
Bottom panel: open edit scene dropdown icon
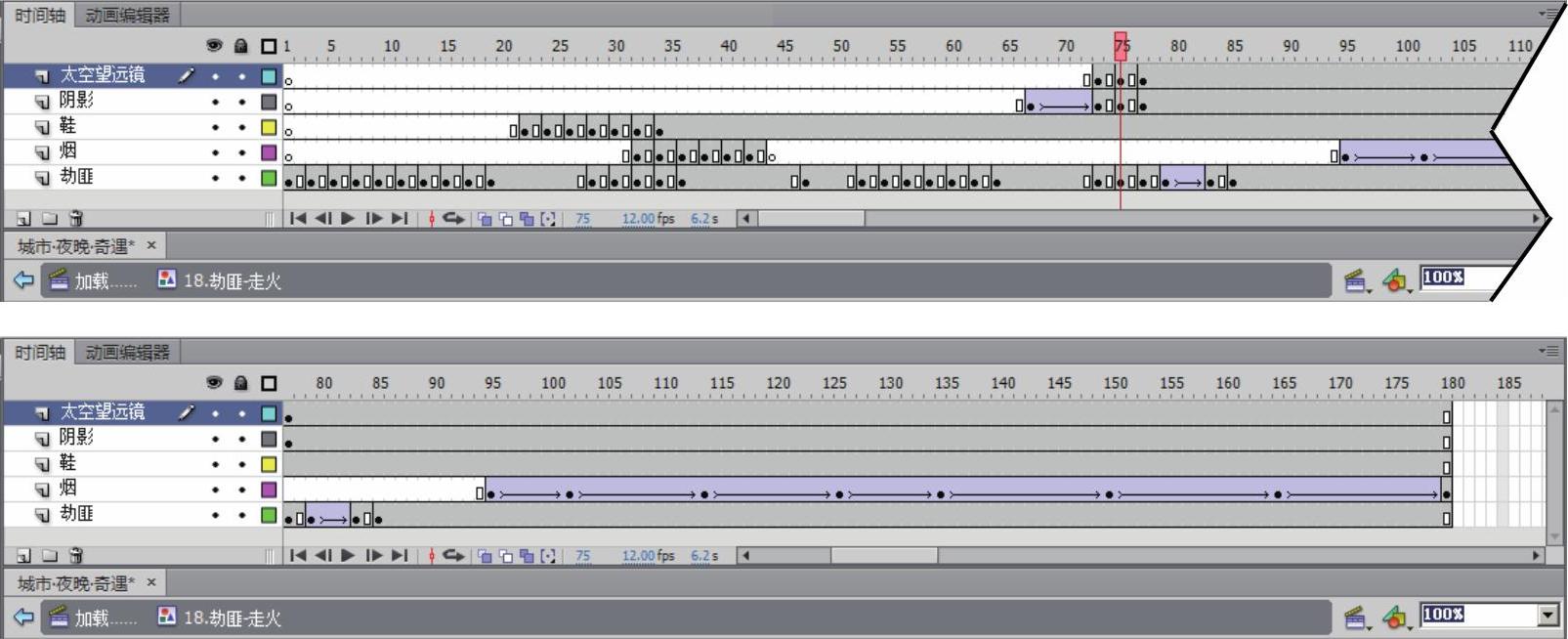1357,618
